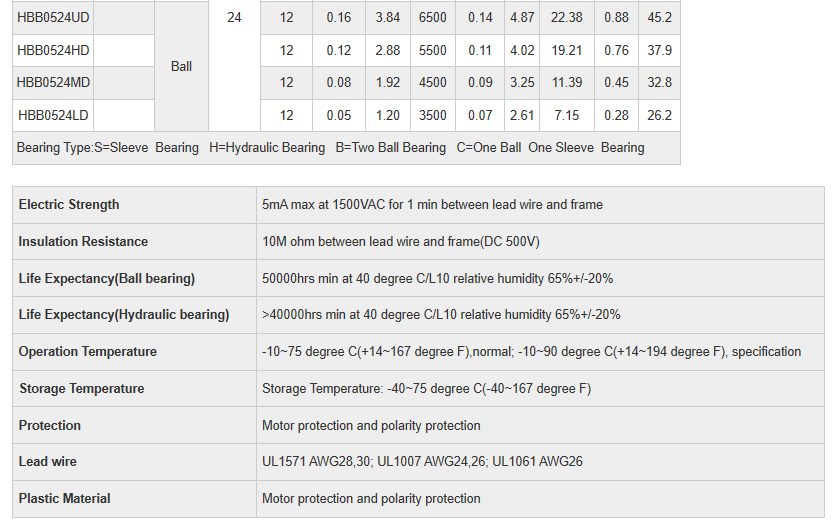Click the HBB0524UD model cell
The height and width of the screenshot is (528, 832).
click(54, 17)
